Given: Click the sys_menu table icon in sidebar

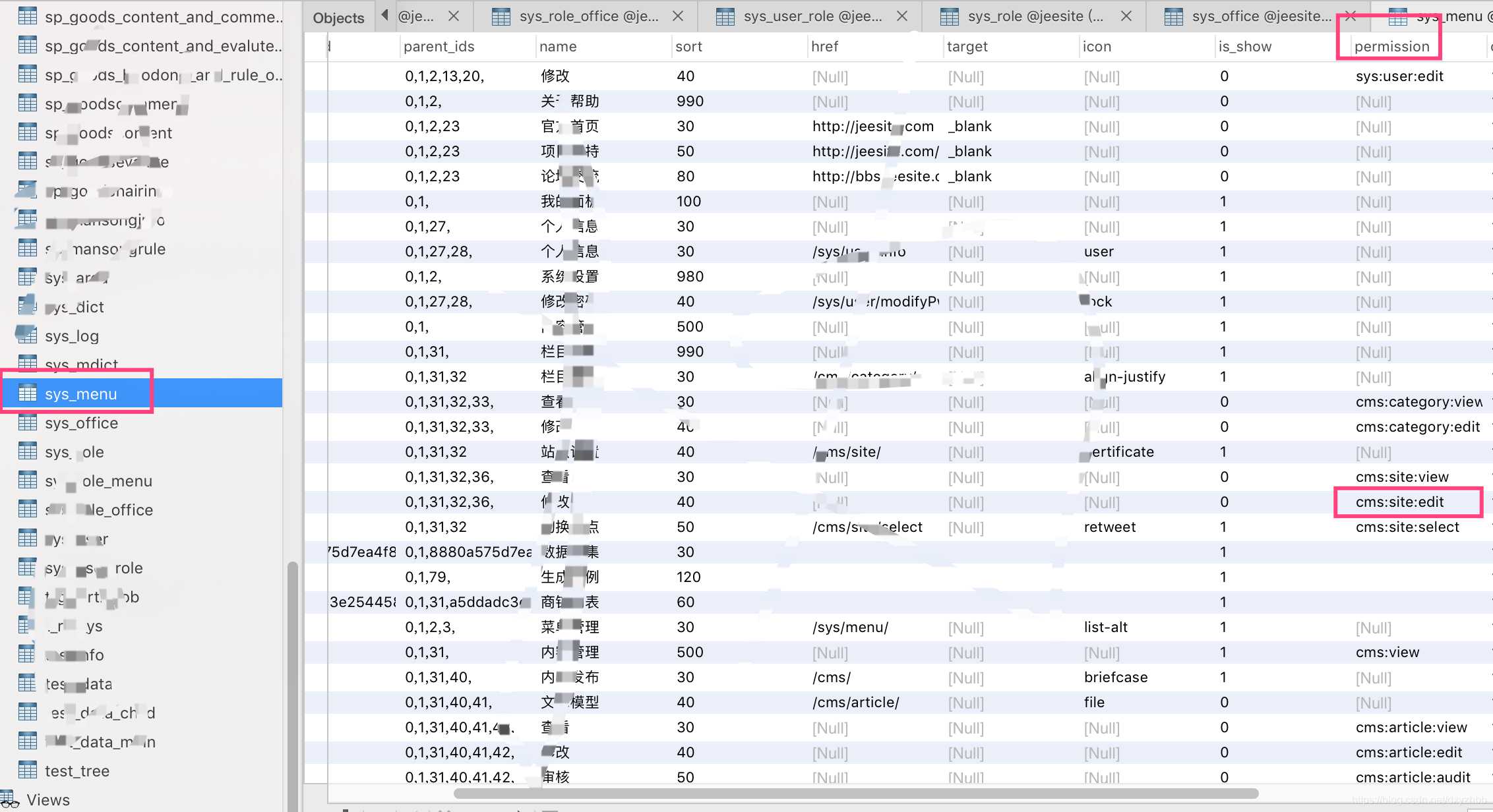Looking at the screenshot, I should click(28, 393).
